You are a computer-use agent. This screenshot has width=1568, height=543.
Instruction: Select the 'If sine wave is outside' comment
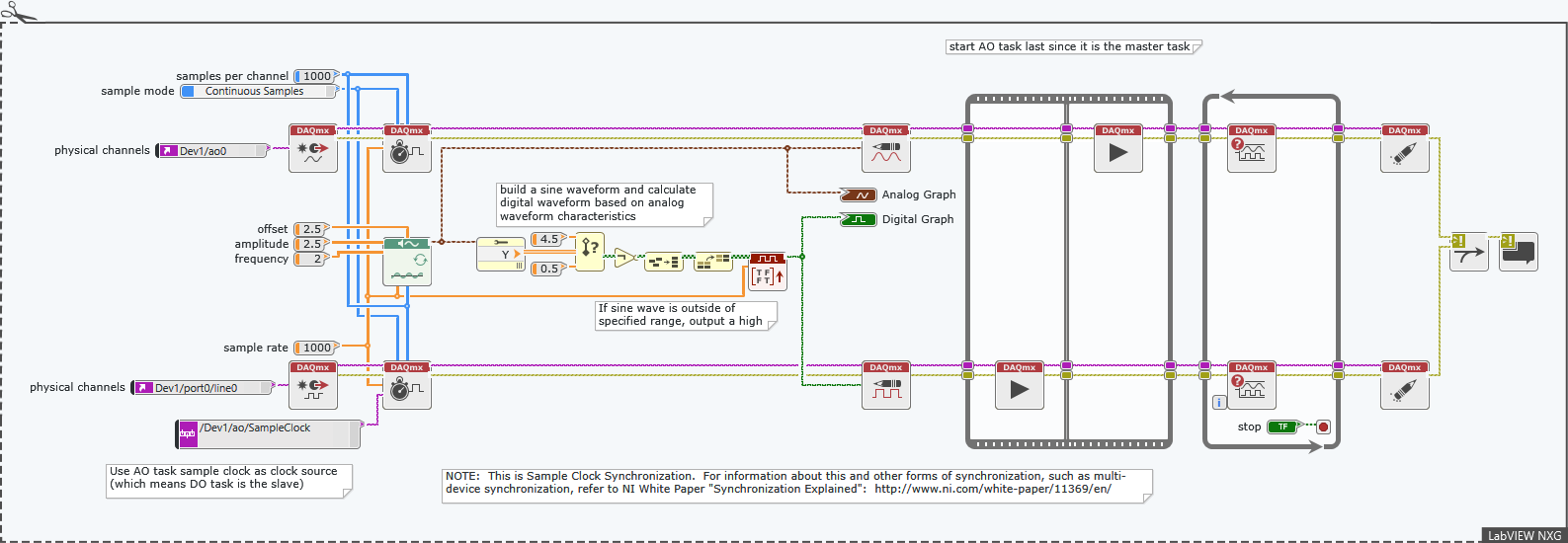[686, 315]
